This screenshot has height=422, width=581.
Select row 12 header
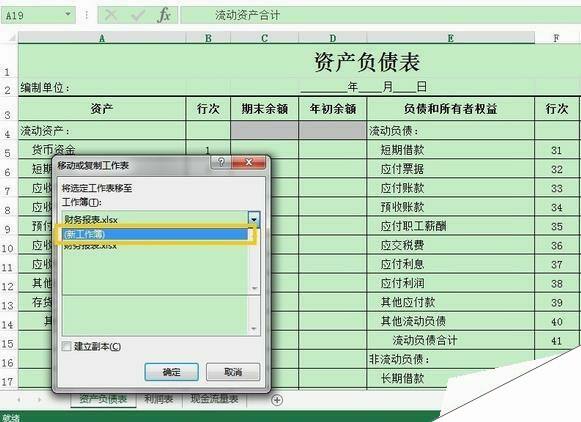click(x=8, y=283)
